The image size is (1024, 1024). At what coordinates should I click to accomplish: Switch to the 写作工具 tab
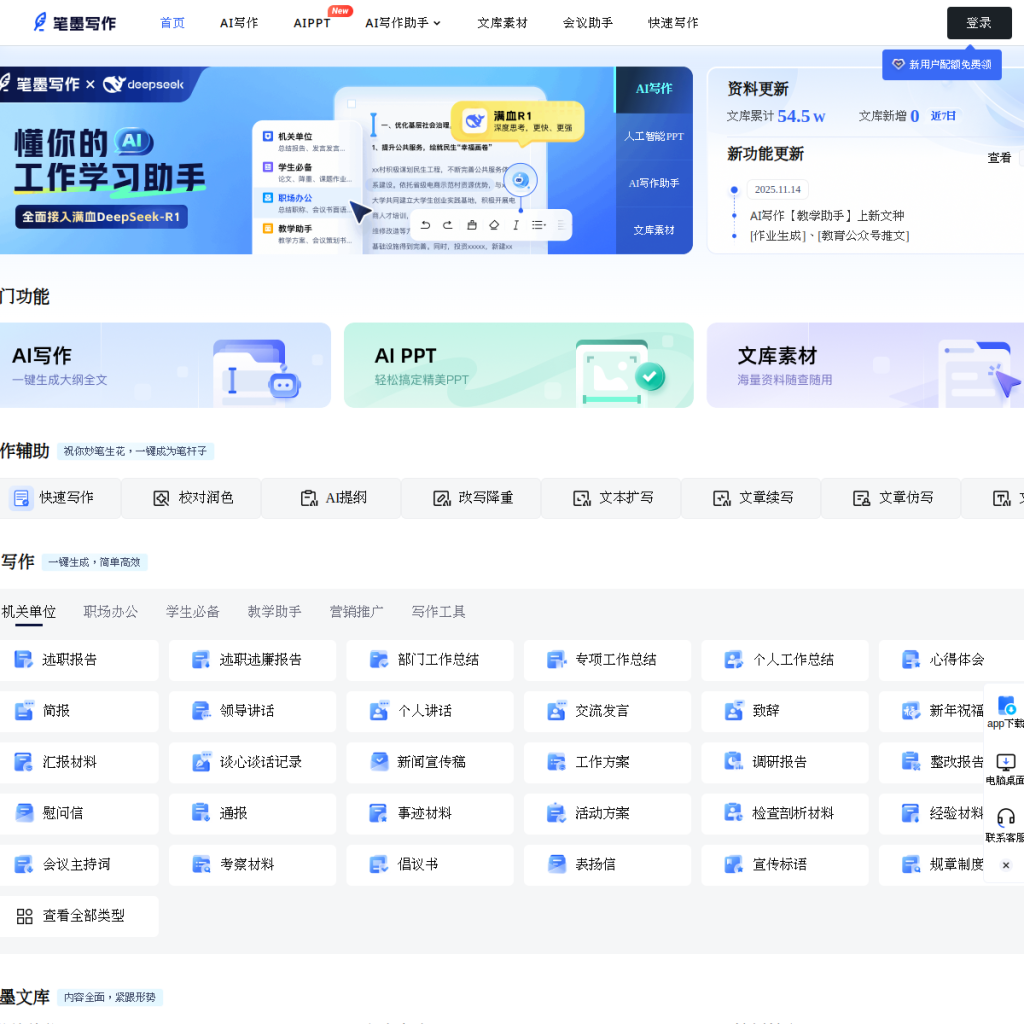click(x=438, y=612)
